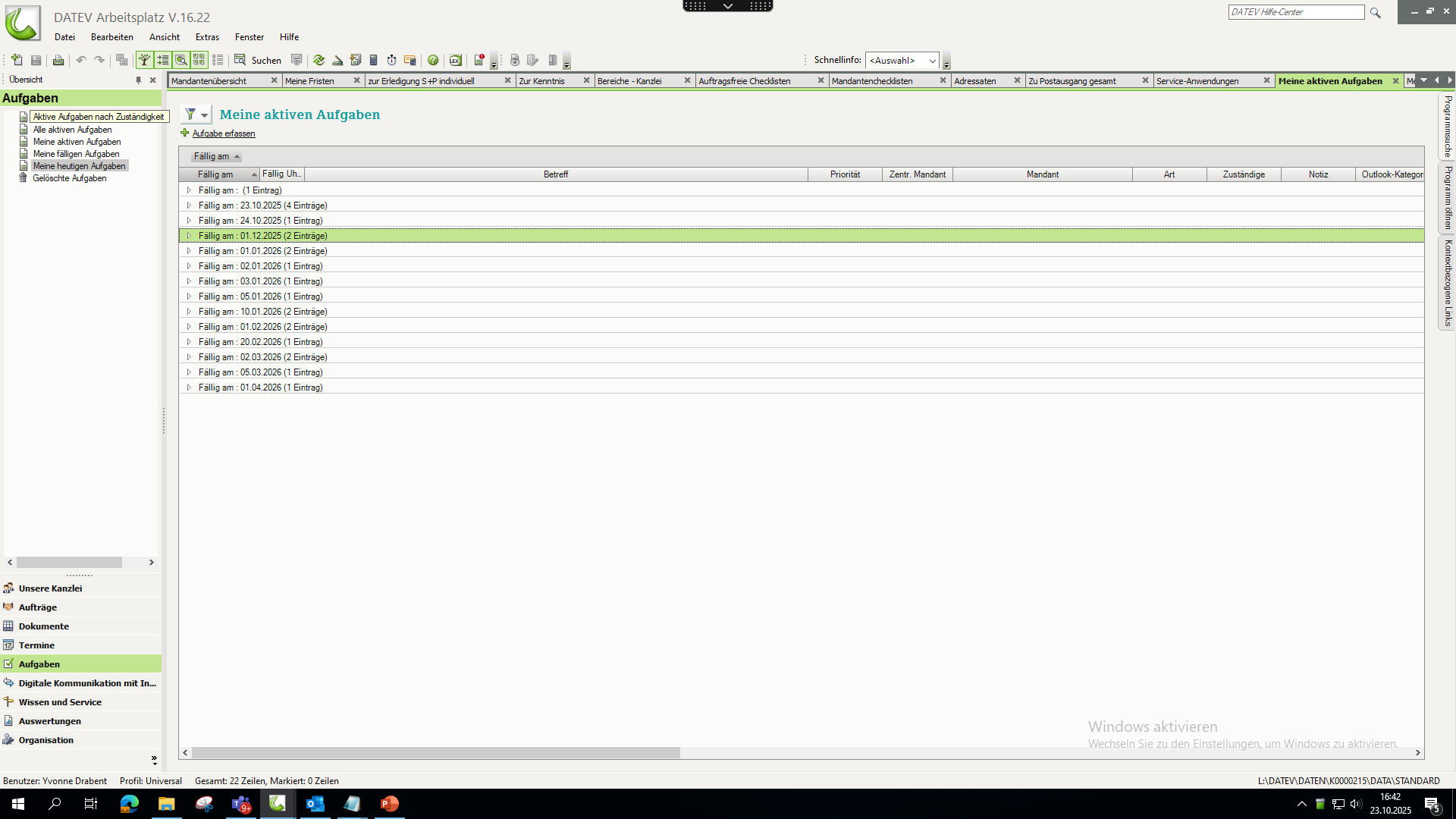Click the stopwatch toolbar icon

(x=392, y=60)
